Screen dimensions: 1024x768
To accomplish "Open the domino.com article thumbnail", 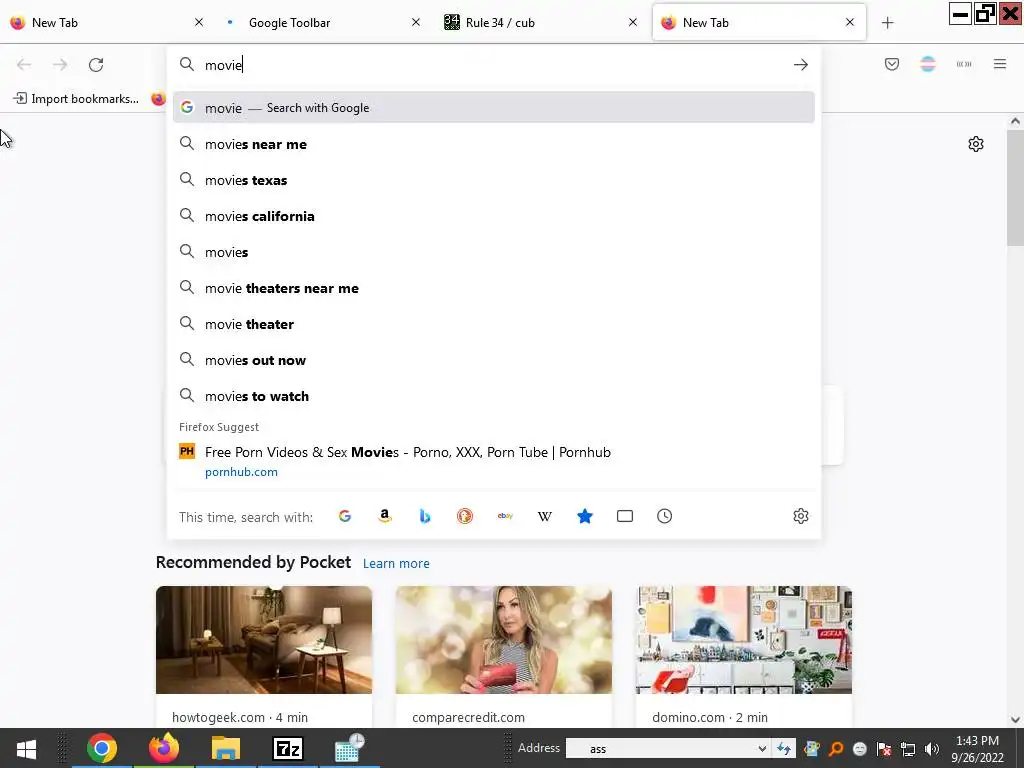I will click(x=744, y=639).
